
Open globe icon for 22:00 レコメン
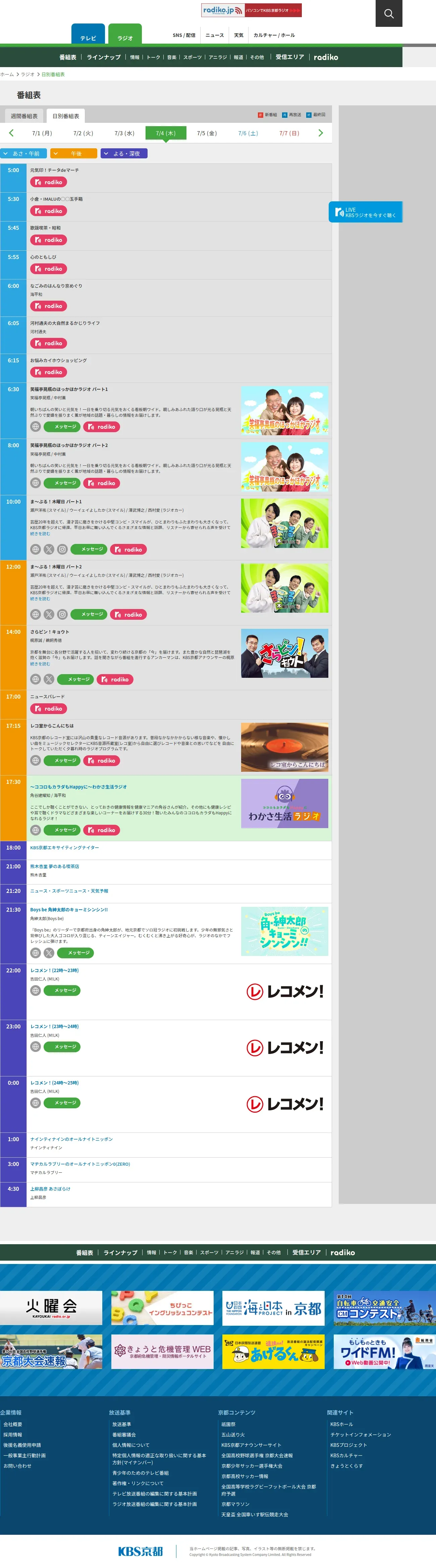pyautogui.click(x=36, y=990)
